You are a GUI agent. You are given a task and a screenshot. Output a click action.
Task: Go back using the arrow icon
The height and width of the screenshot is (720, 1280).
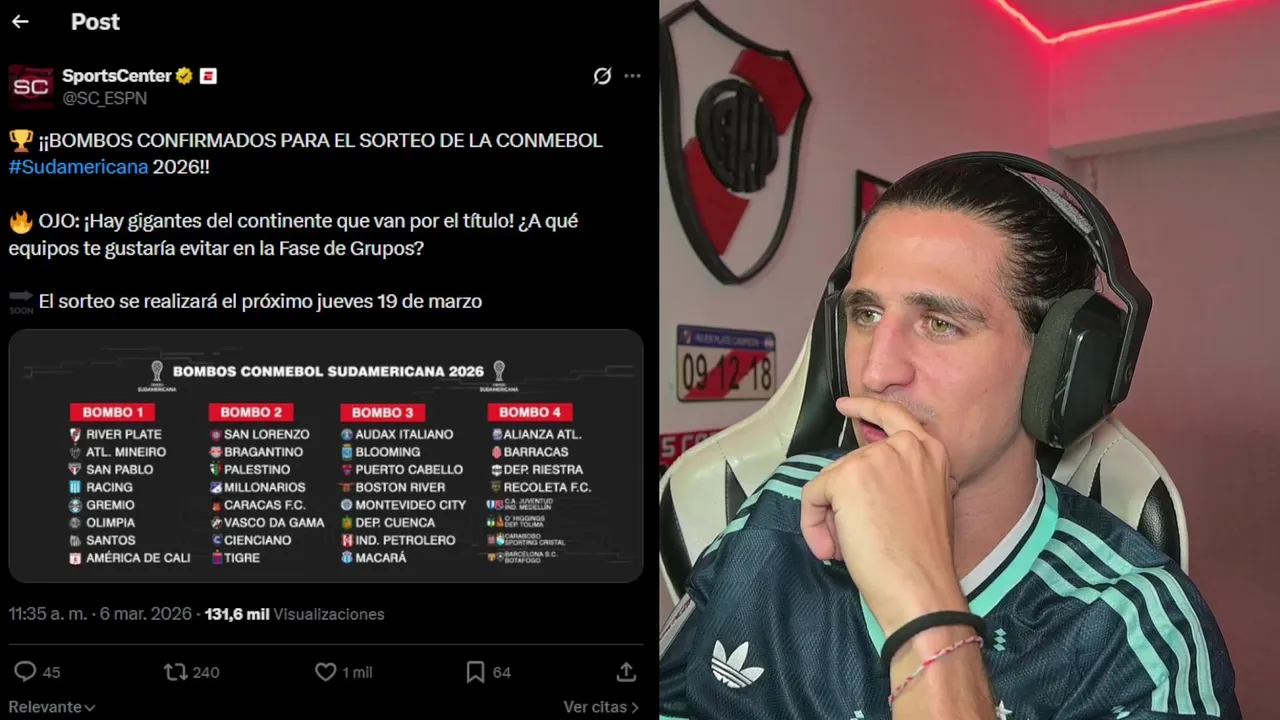click(20, 22)
